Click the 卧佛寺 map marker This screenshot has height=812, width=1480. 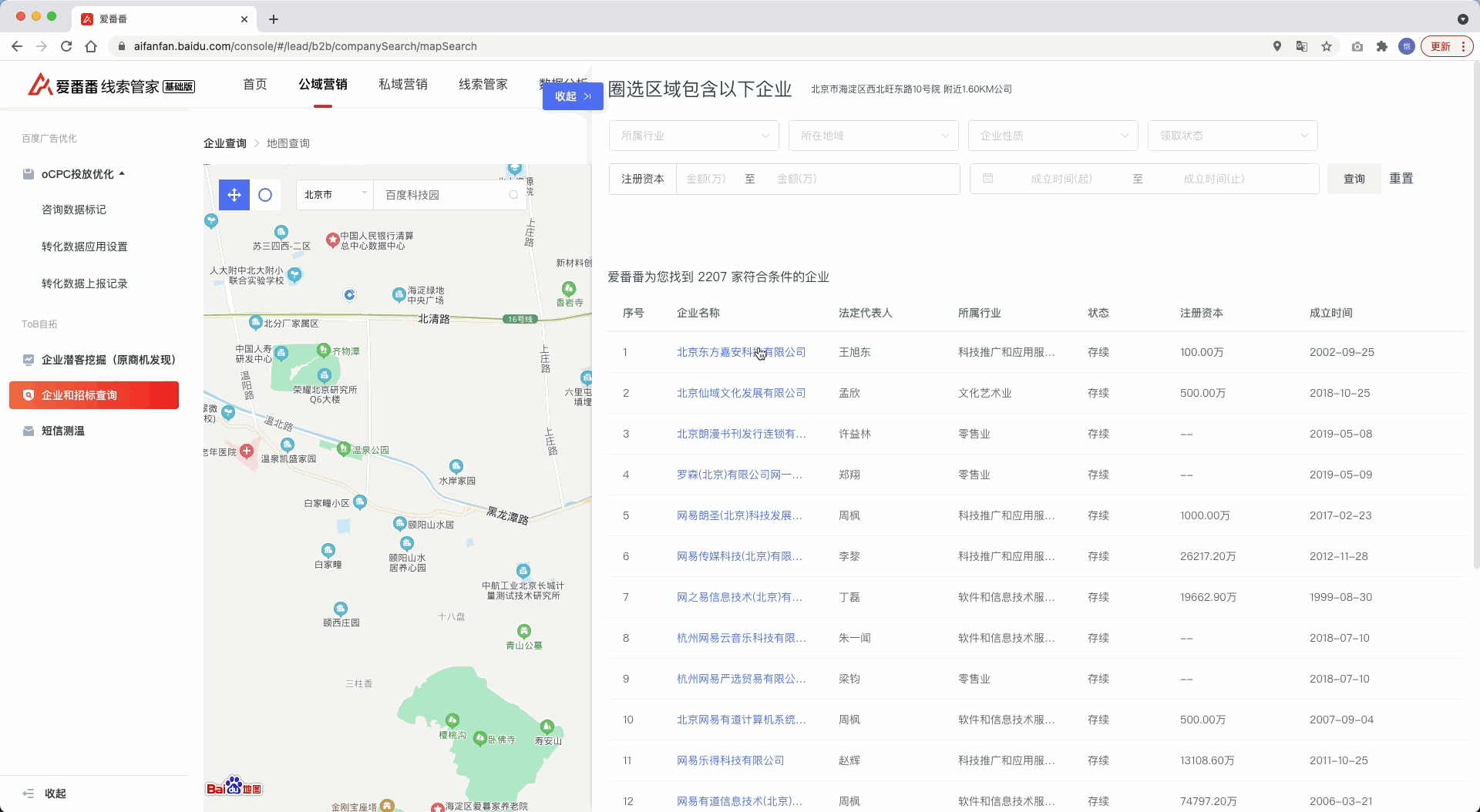[480, 739]
